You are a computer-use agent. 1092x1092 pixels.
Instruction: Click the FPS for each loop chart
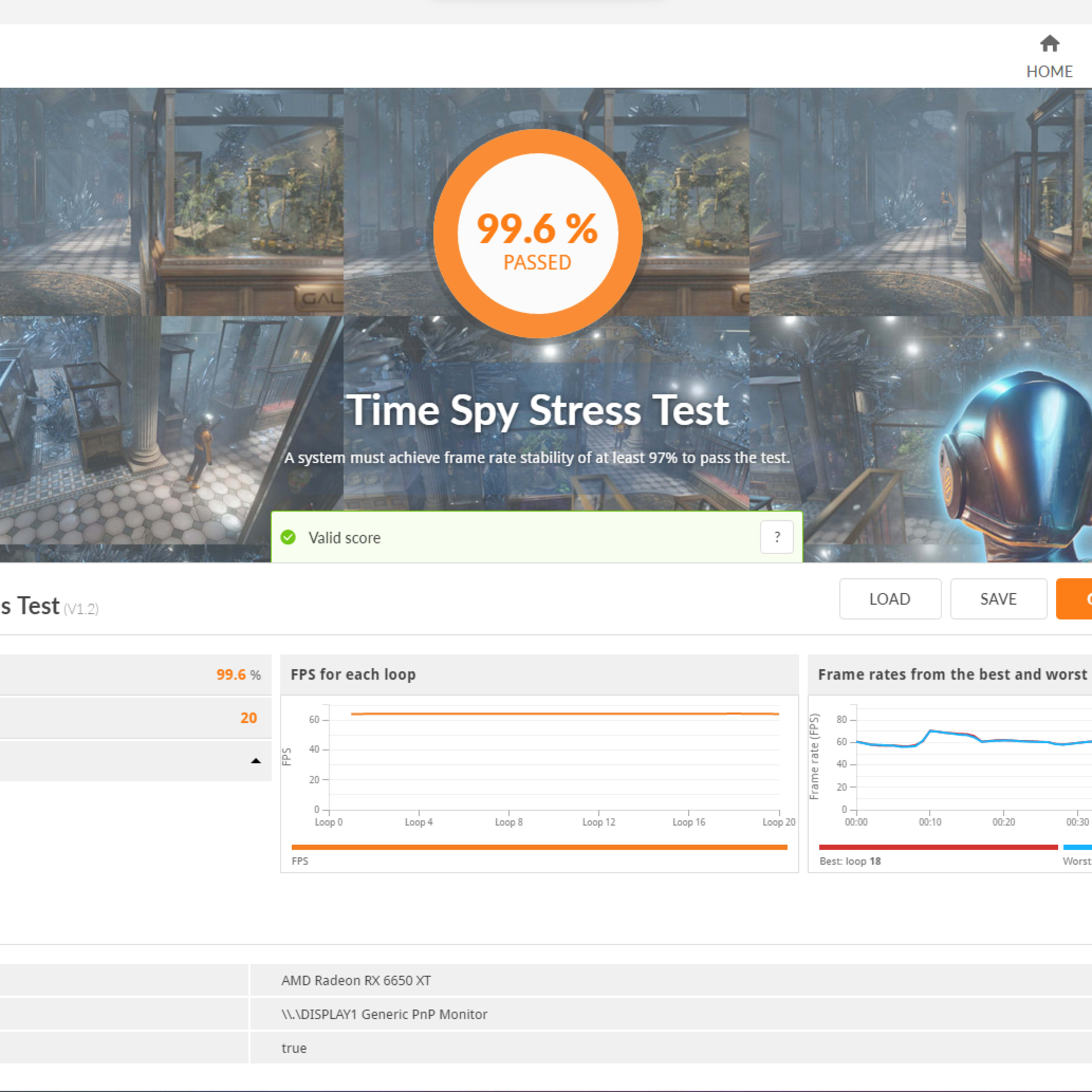click(540, 783)
